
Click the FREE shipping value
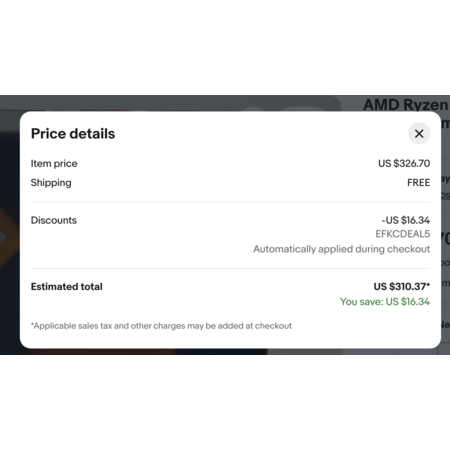click(x=419, y=183)
